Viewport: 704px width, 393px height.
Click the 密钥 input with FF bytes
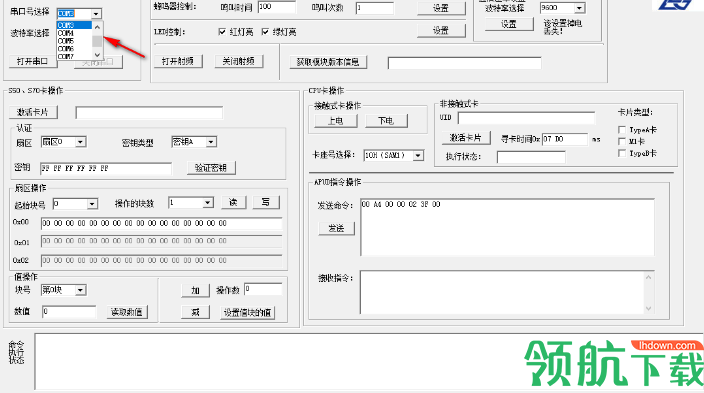[x=106, y=168]
